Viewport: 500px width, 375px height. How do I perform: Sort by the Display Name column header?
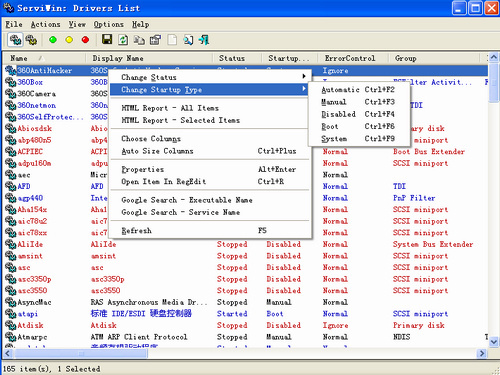click(x=149, y=58)
